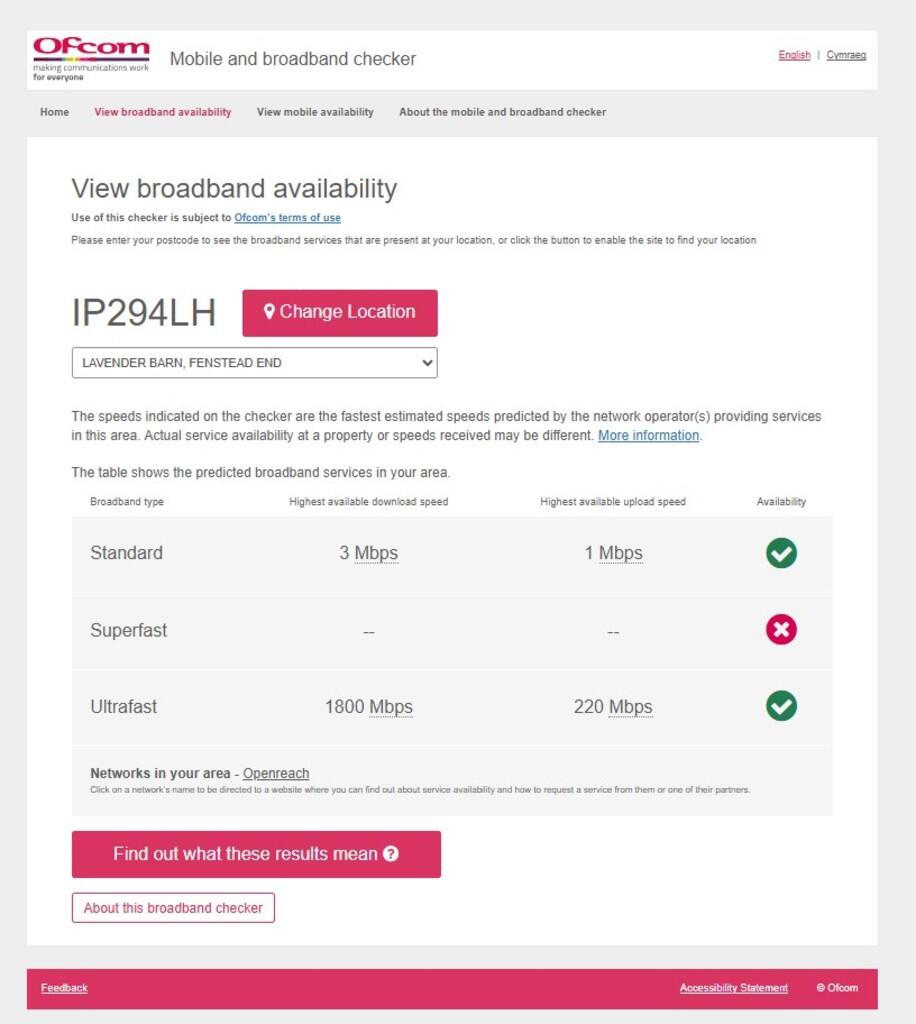Open About the mobile and broadband checker
This screenshot has width=916, height=1024.
502,112
